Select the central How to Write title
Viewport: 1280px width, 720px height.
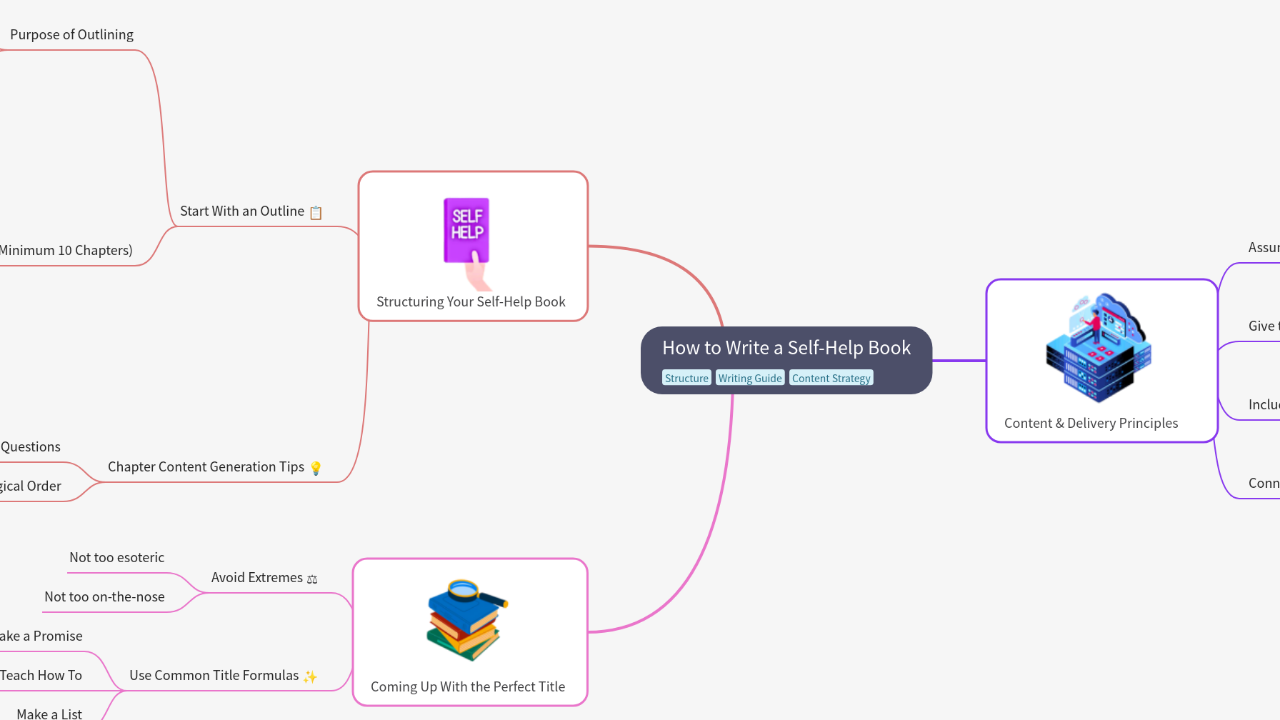click(786, 348)
